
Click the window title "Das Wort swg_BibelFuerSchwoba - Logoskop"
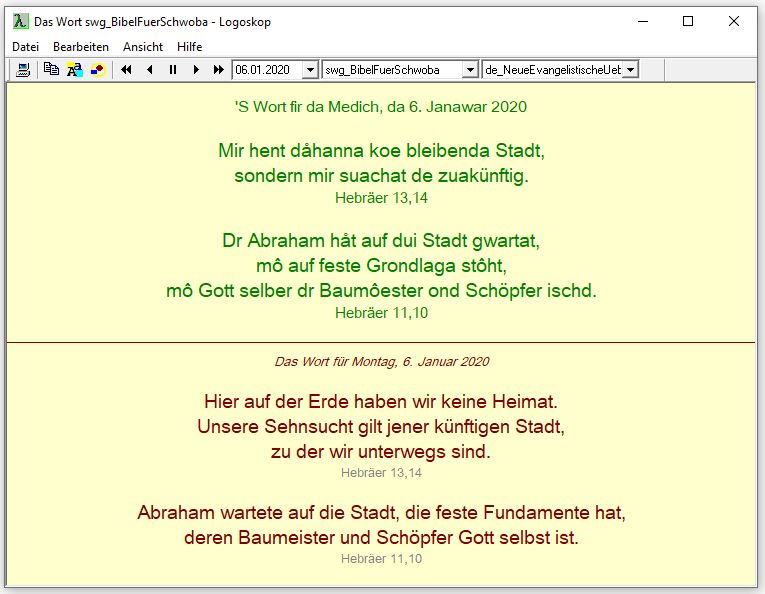point(153,22)
